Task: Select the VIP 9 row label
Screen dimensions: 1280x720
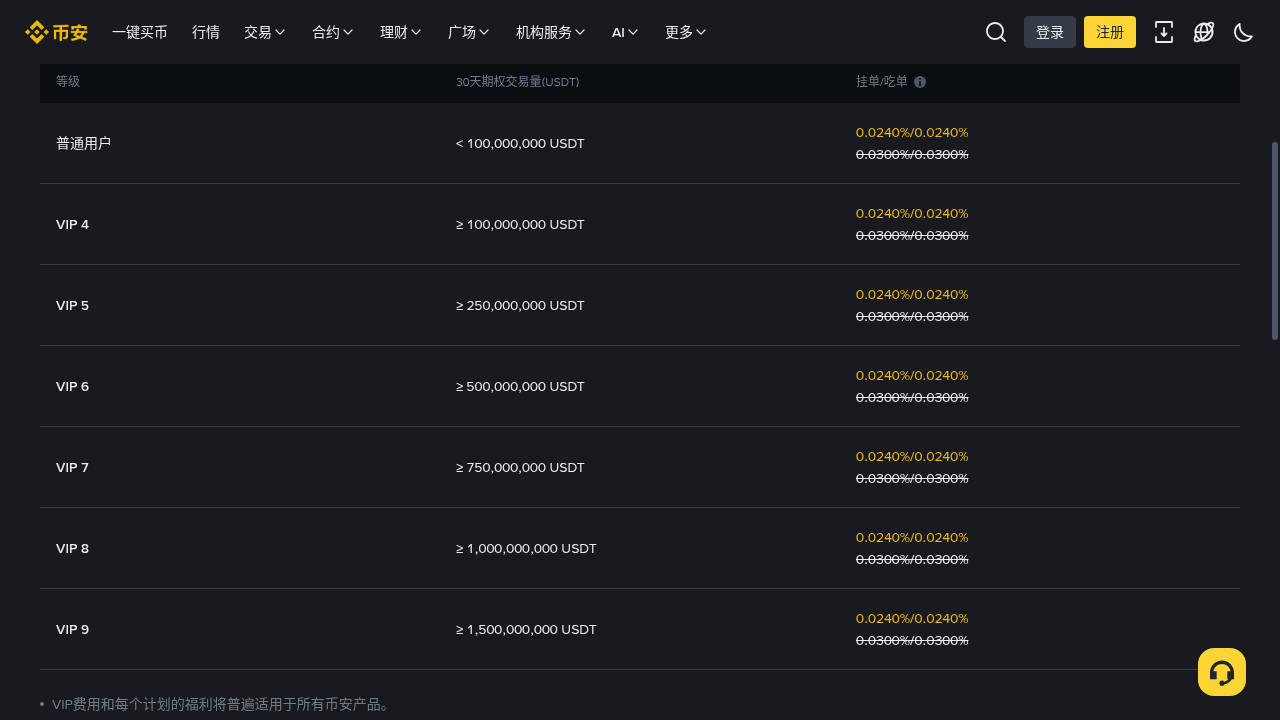Action: pyautogui.click(x=73, y=630)
